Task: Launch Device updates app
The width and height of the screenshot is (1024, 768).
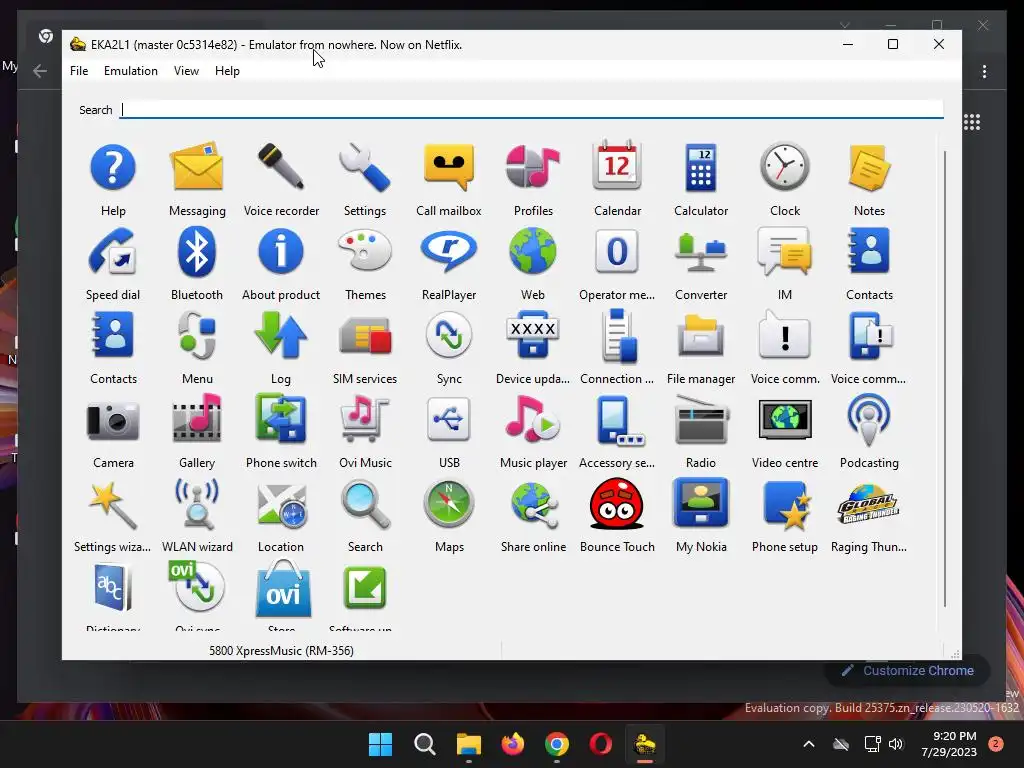Action: [533, 335]
